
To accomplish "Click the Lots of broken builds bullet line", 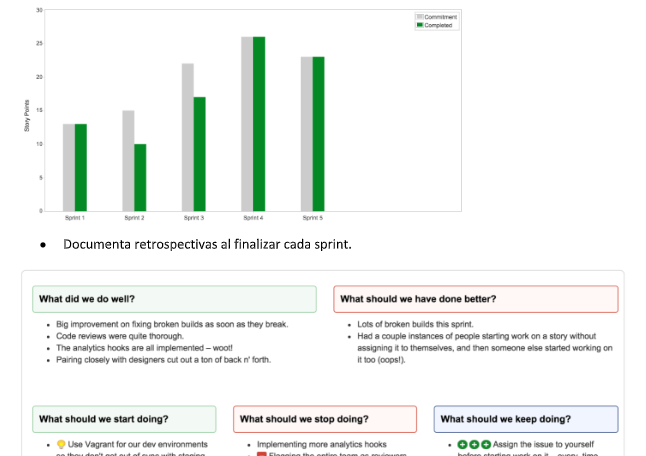I will (x=415, y=324).
